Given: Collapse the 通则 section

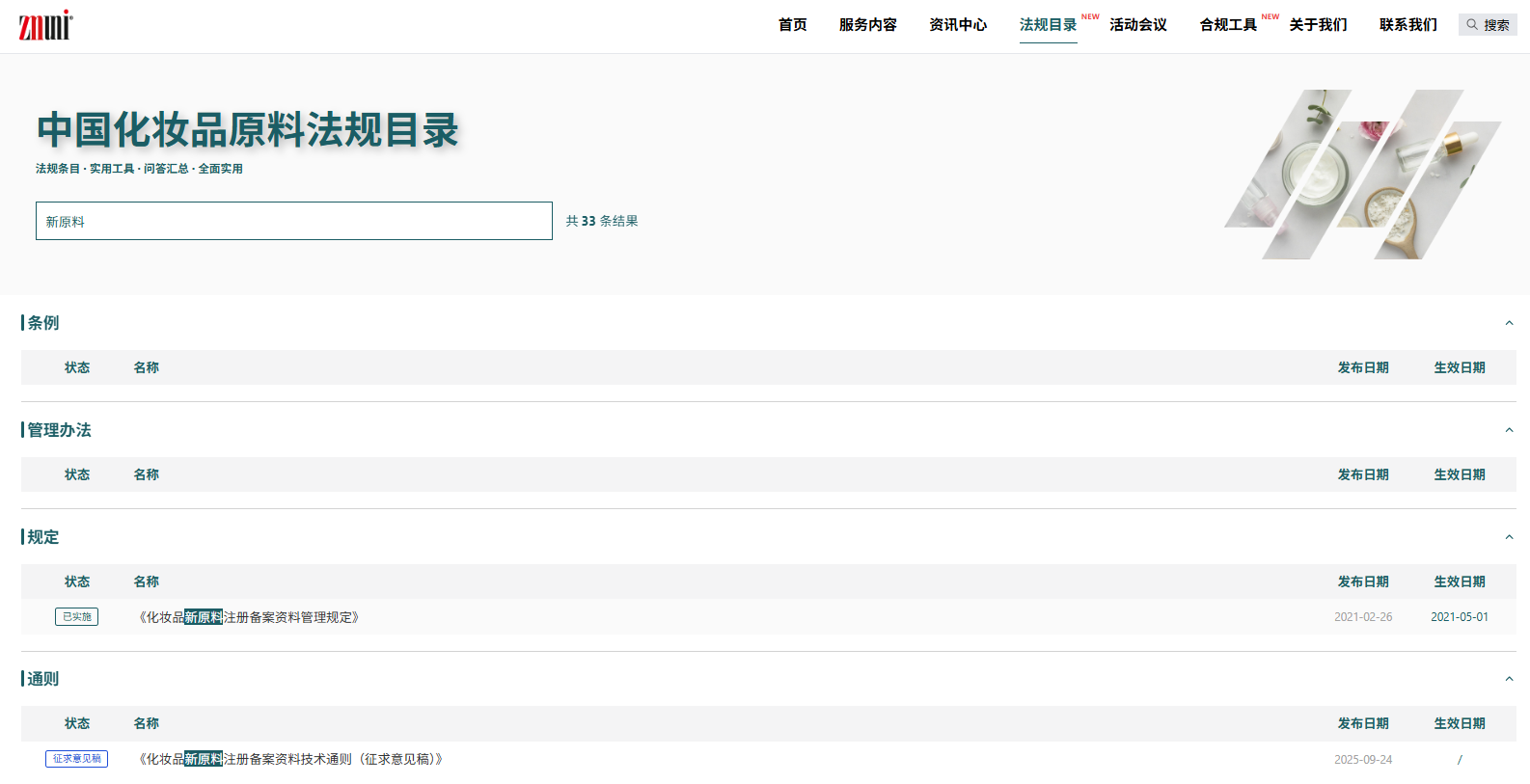Looking at the screenshot, I should 1509,679.
